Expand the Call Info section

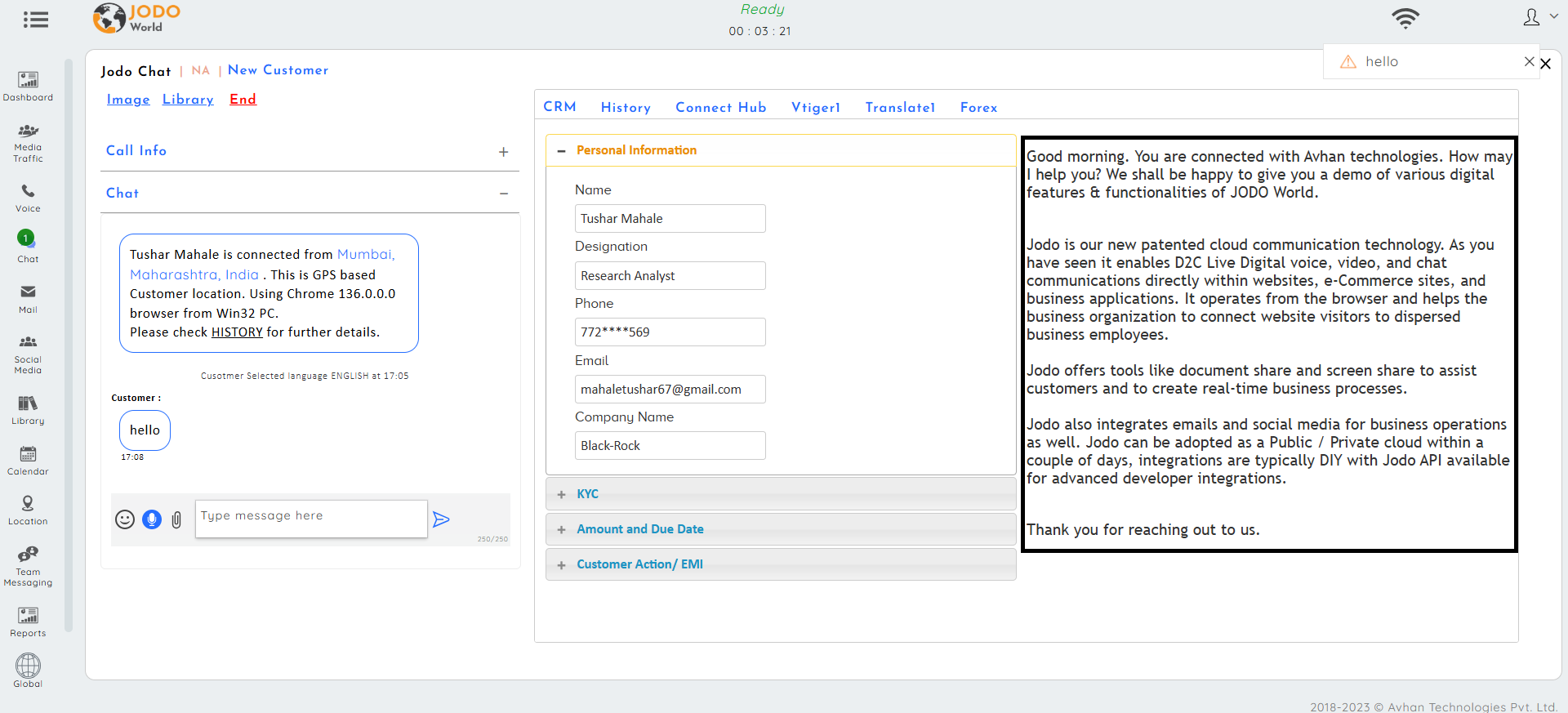(504, 152)
